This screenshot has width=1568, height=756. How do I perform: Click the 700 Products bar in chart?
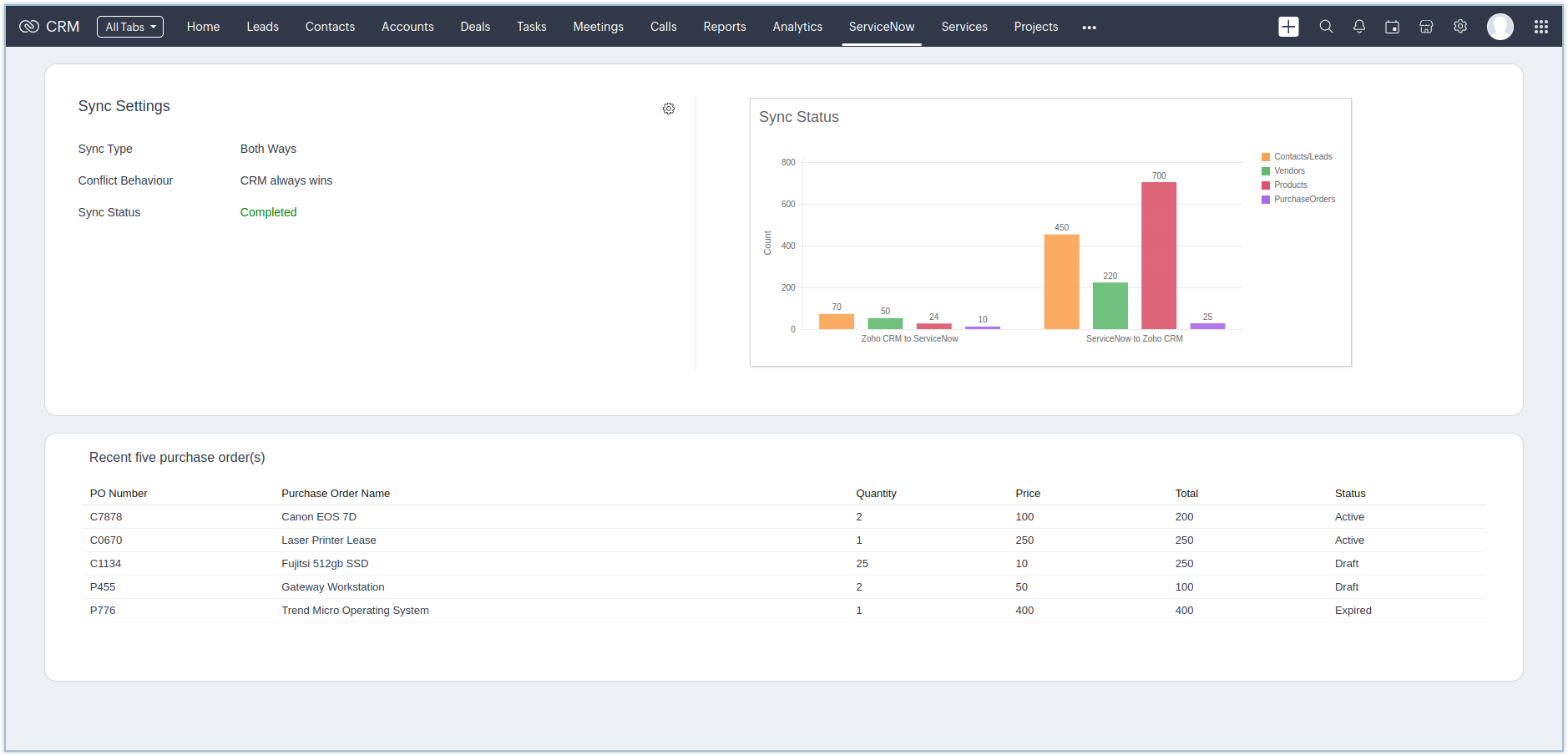(1159, 256)
